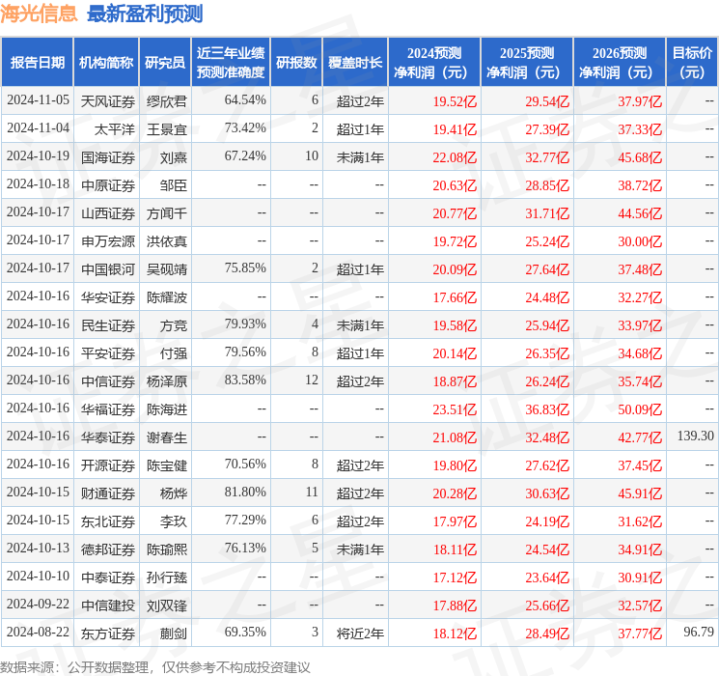Select the 中泰证券 institution cell
719x676 pixels.
[108, 577]
